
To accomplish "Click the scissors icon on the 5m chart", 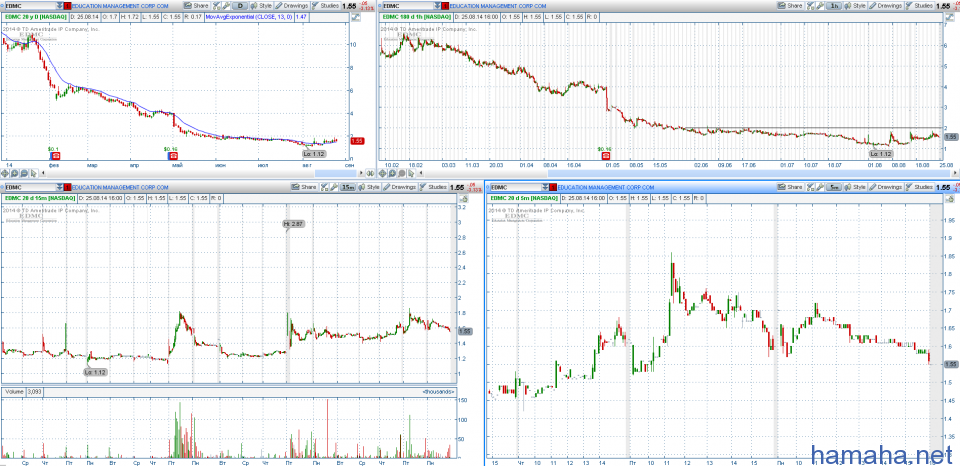I will (810, 187).
